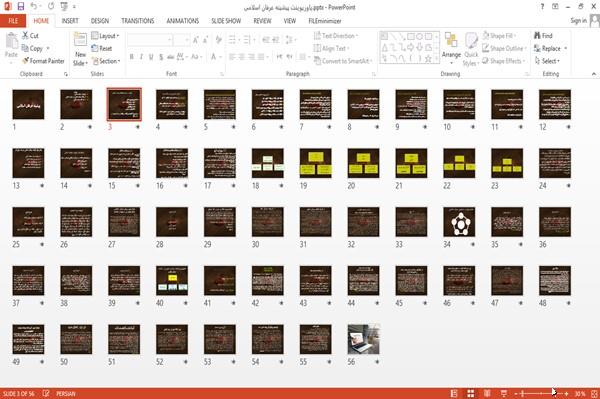Toggle Strikethrough formatting

171,57
